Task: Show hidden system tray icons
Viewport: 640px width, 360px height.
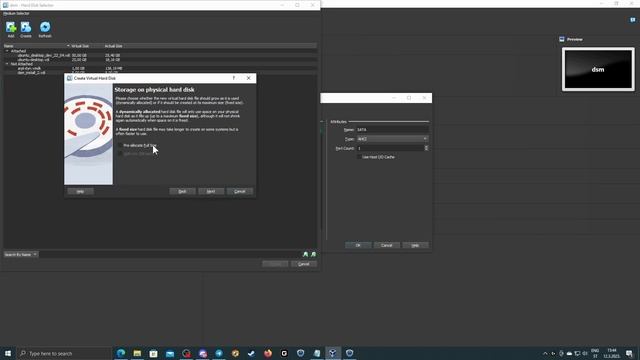Action: pyautogui.click(x=545, y=353)
